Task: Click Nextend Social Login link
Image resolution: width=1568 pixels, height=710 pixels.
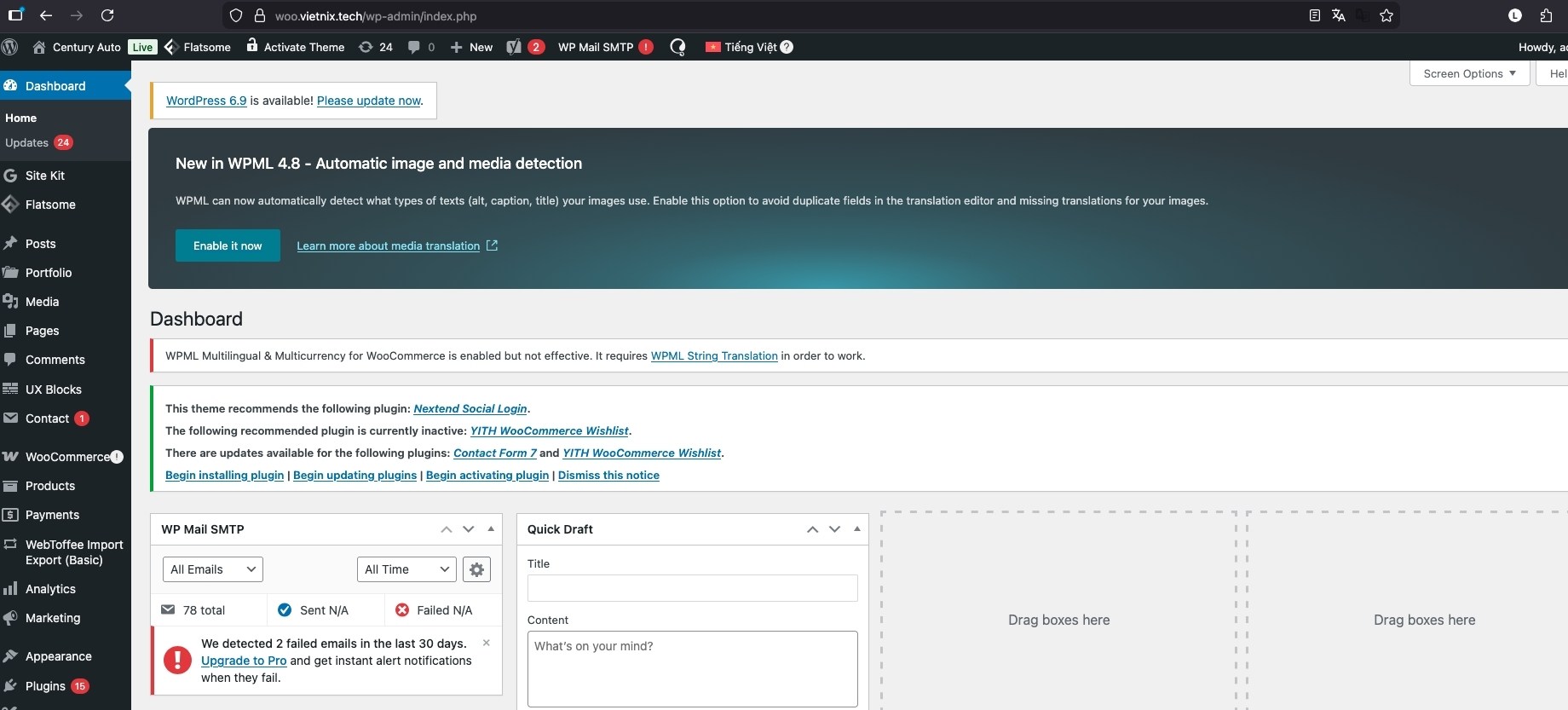Action: coord(470,409)
